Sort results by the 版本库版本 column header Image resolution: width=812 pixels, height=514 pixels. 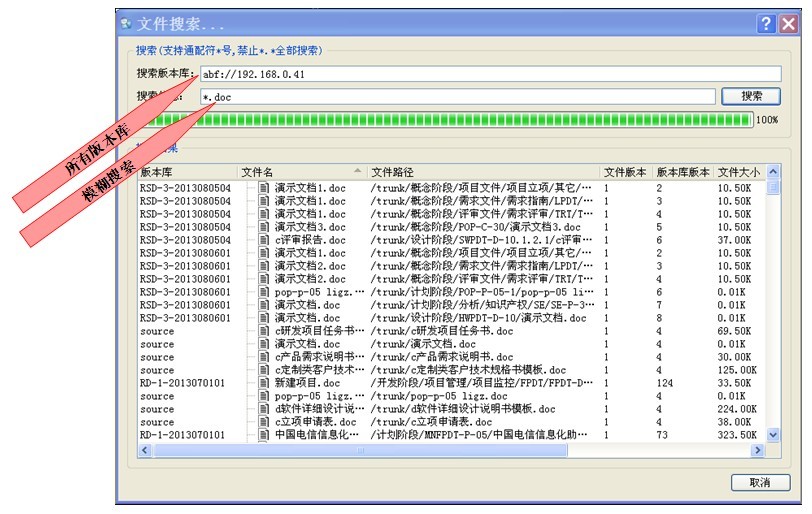pyautogui.click(x=682, y=172)
